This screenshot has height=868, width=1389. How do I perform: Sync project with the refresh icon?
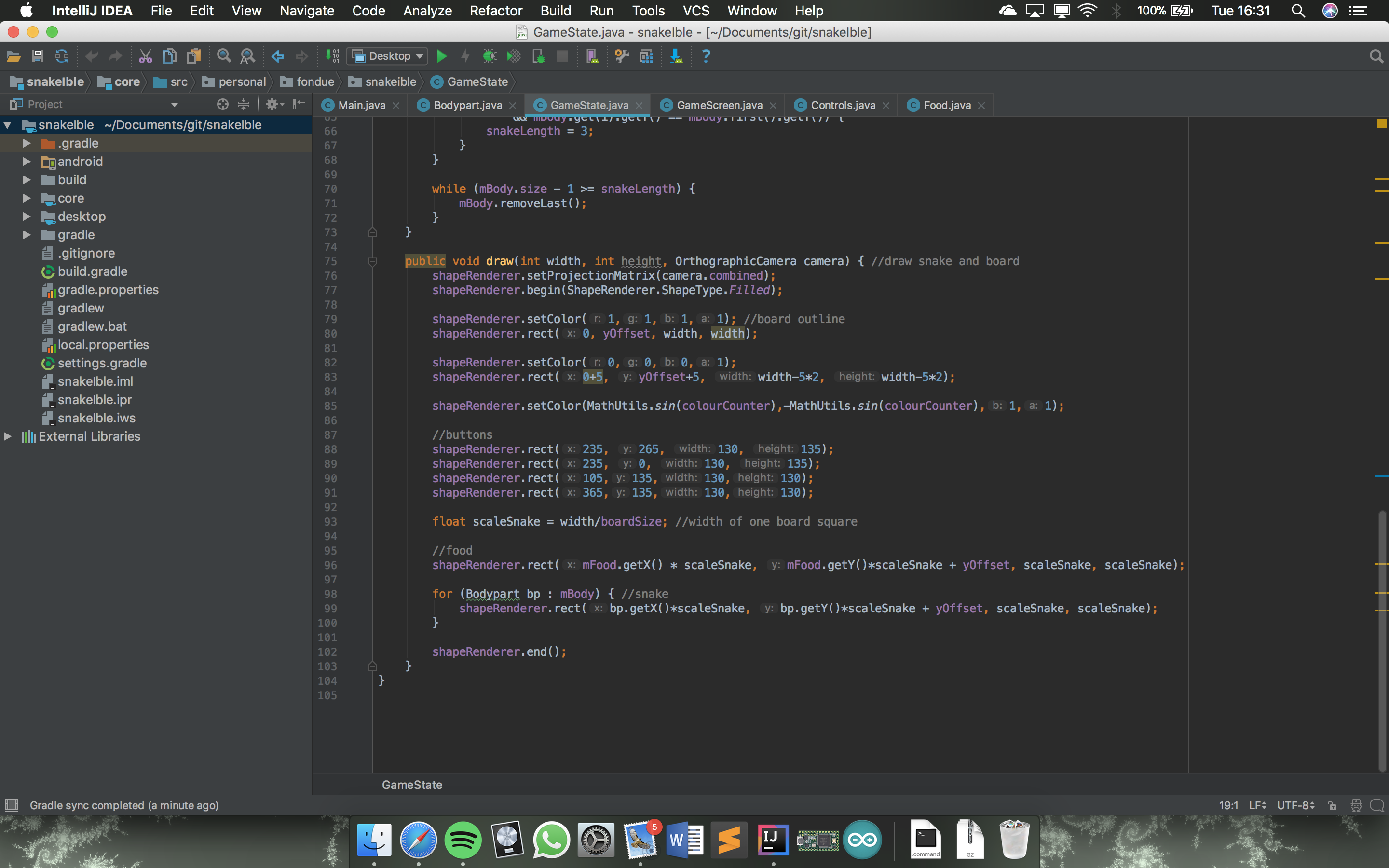coord(61,55)
